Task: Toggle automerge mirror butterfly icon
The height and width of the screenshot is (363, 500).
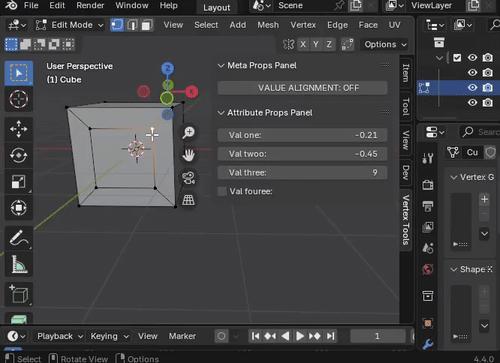Action: 289,44
